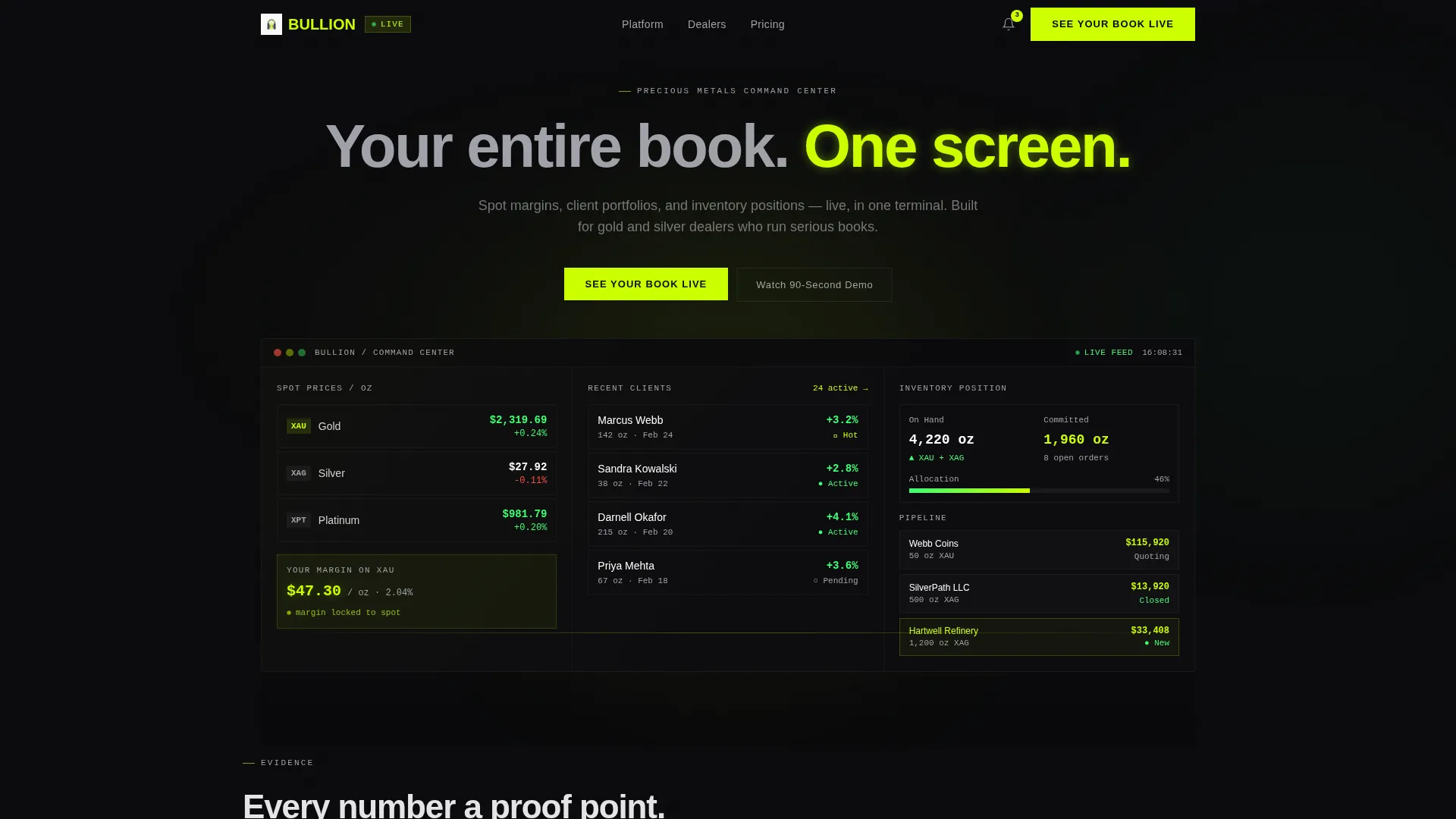Screen dimensions: 1456x819
Task: Click the $27.92 silver price
Action: (x=528, y=467)
